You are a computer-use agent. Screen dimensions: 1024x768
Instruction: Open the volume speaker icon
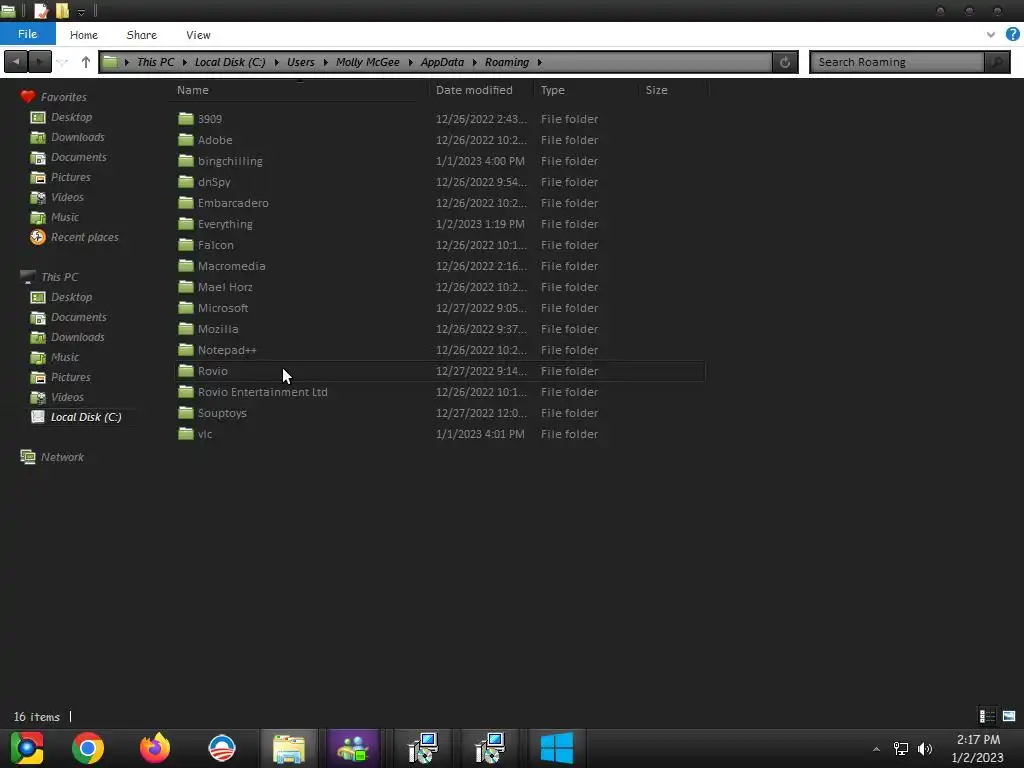pyautogui.click(x=925, y=749)
